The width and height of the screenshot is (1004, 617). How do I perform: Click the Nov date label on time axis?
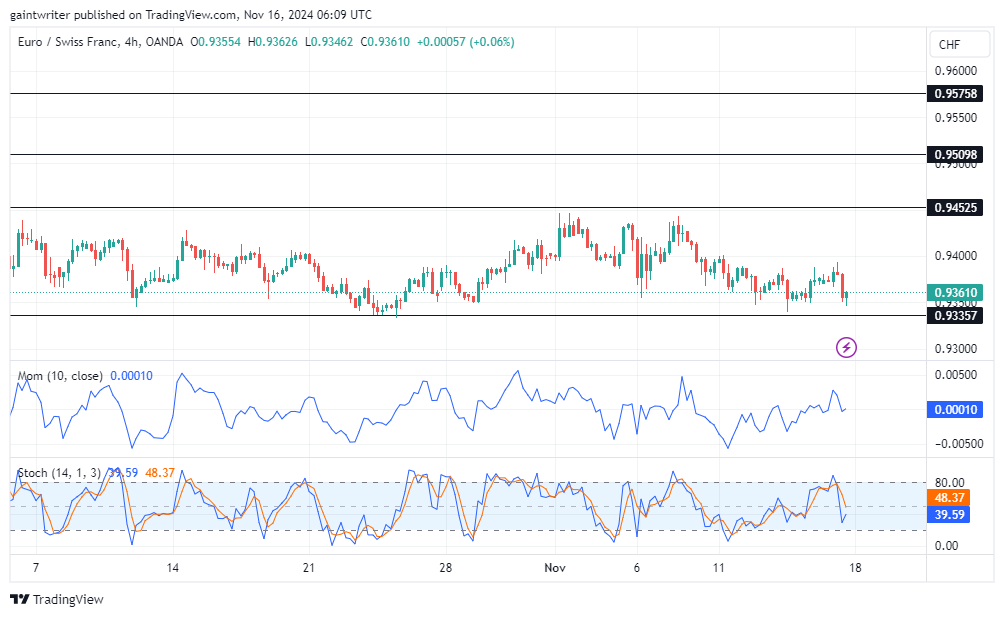point(555,568)
